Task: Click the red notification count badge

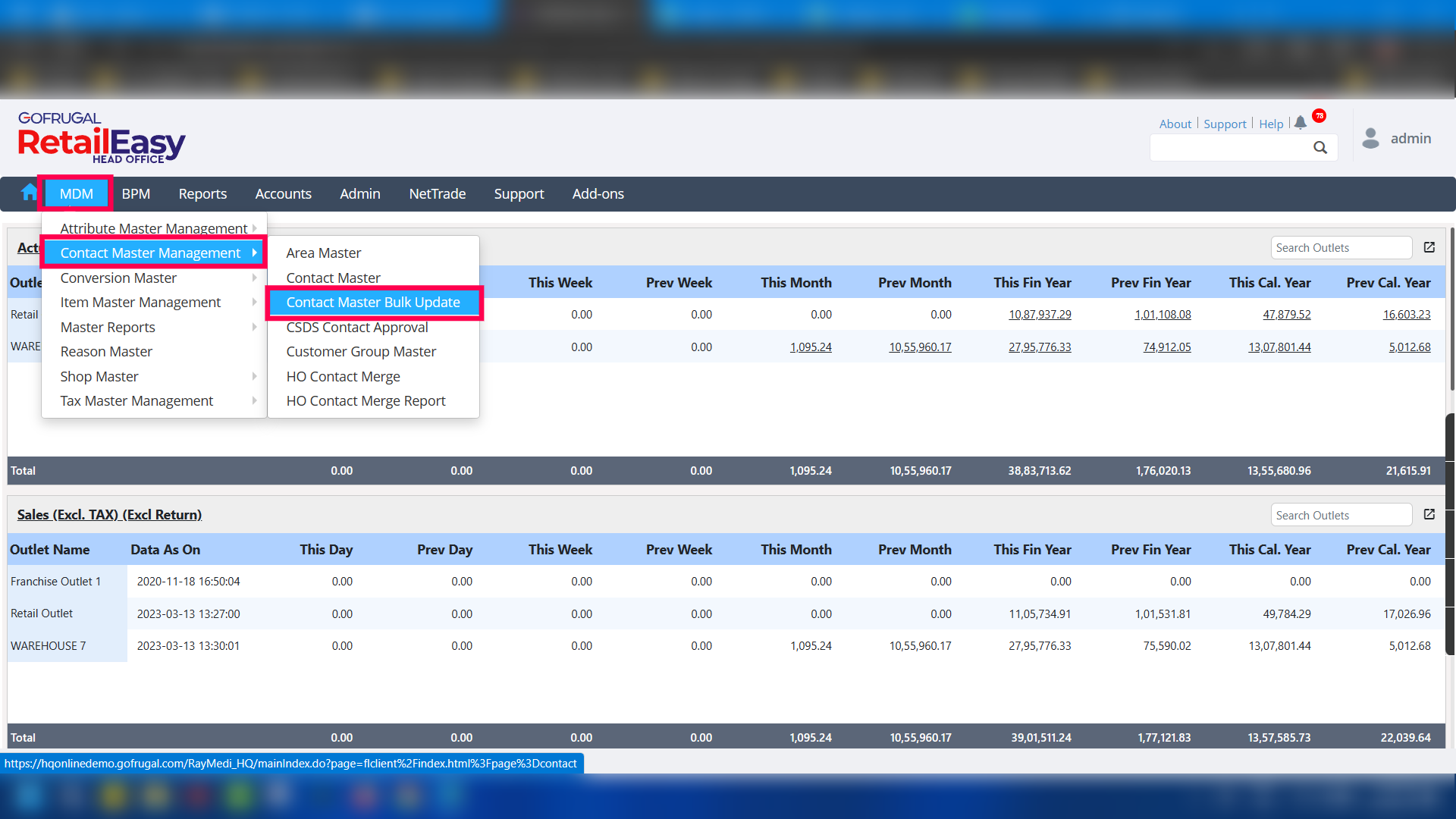Action: coord(1319,116)
